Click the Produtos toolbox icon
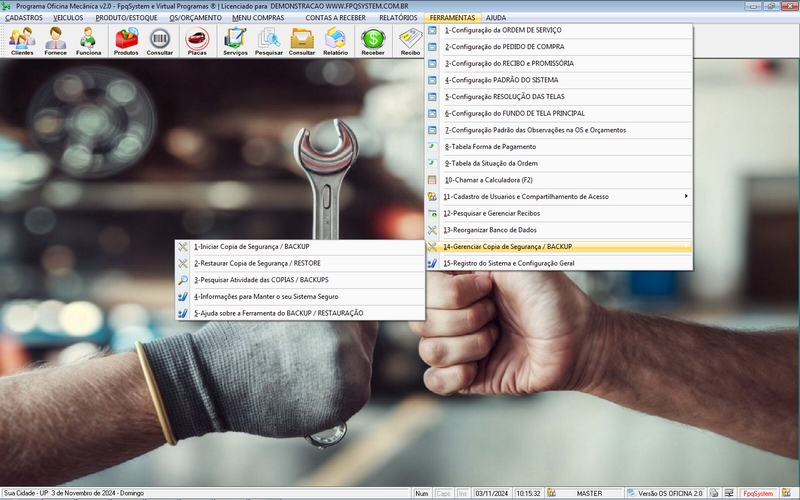The width and height of the screenshot is (800, 500). tap(127, 41)
